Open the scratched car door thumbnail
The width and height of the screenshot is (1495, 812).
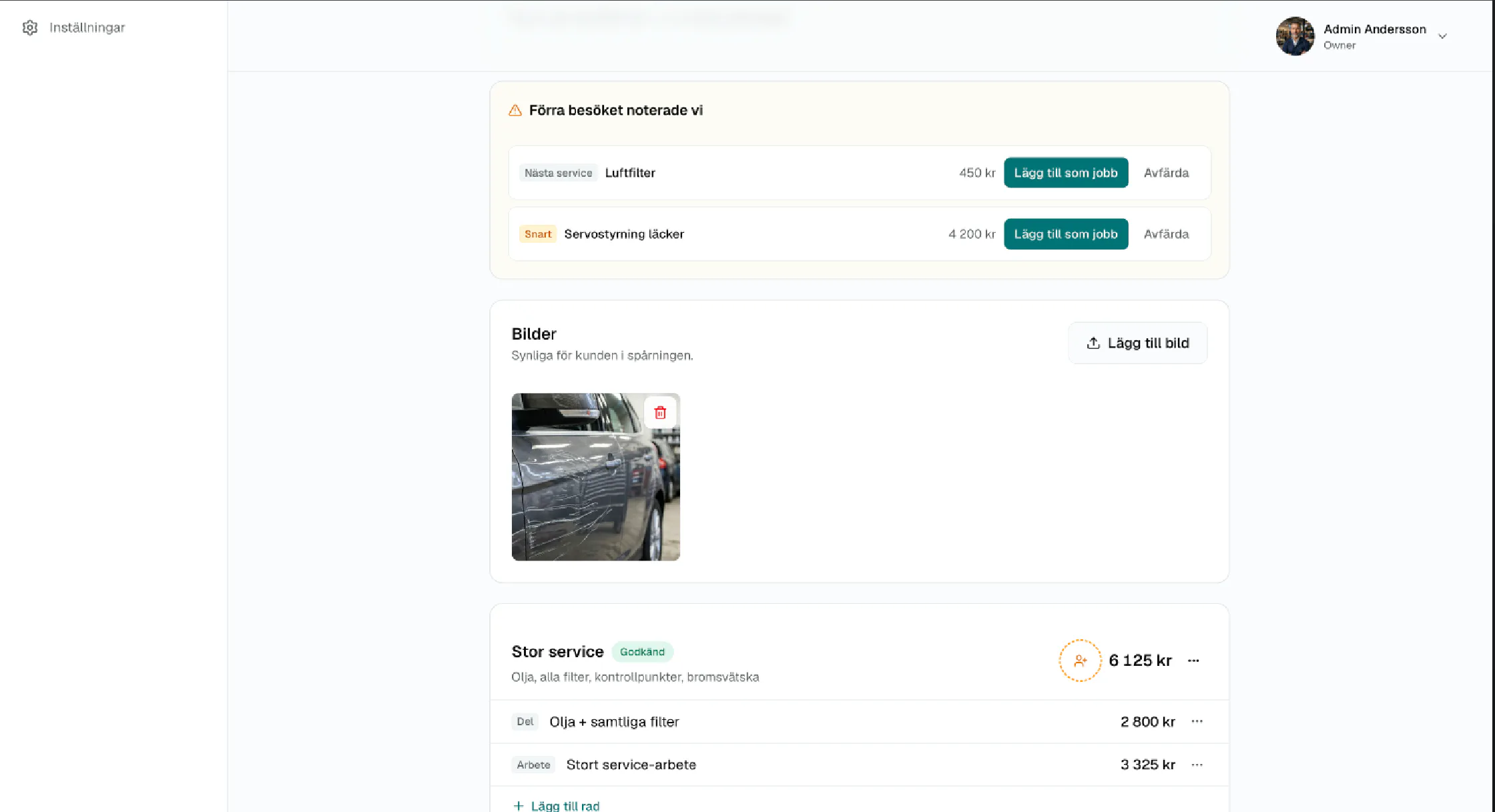[x=595, y=477]
